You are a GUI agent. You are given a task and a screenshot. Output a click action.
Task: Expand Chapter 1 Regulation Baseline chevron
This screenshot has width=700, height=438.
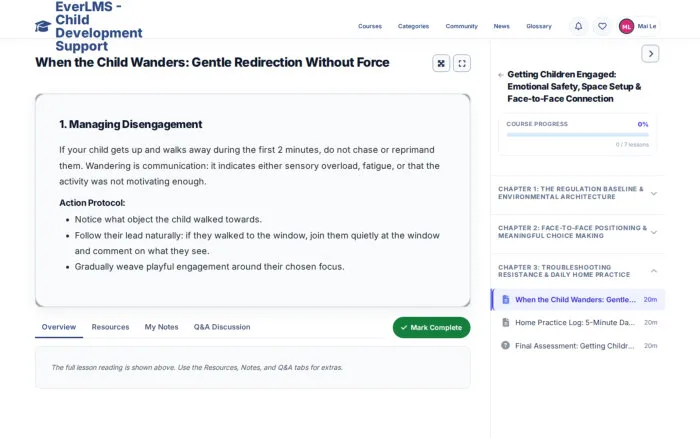coord(654,193)
